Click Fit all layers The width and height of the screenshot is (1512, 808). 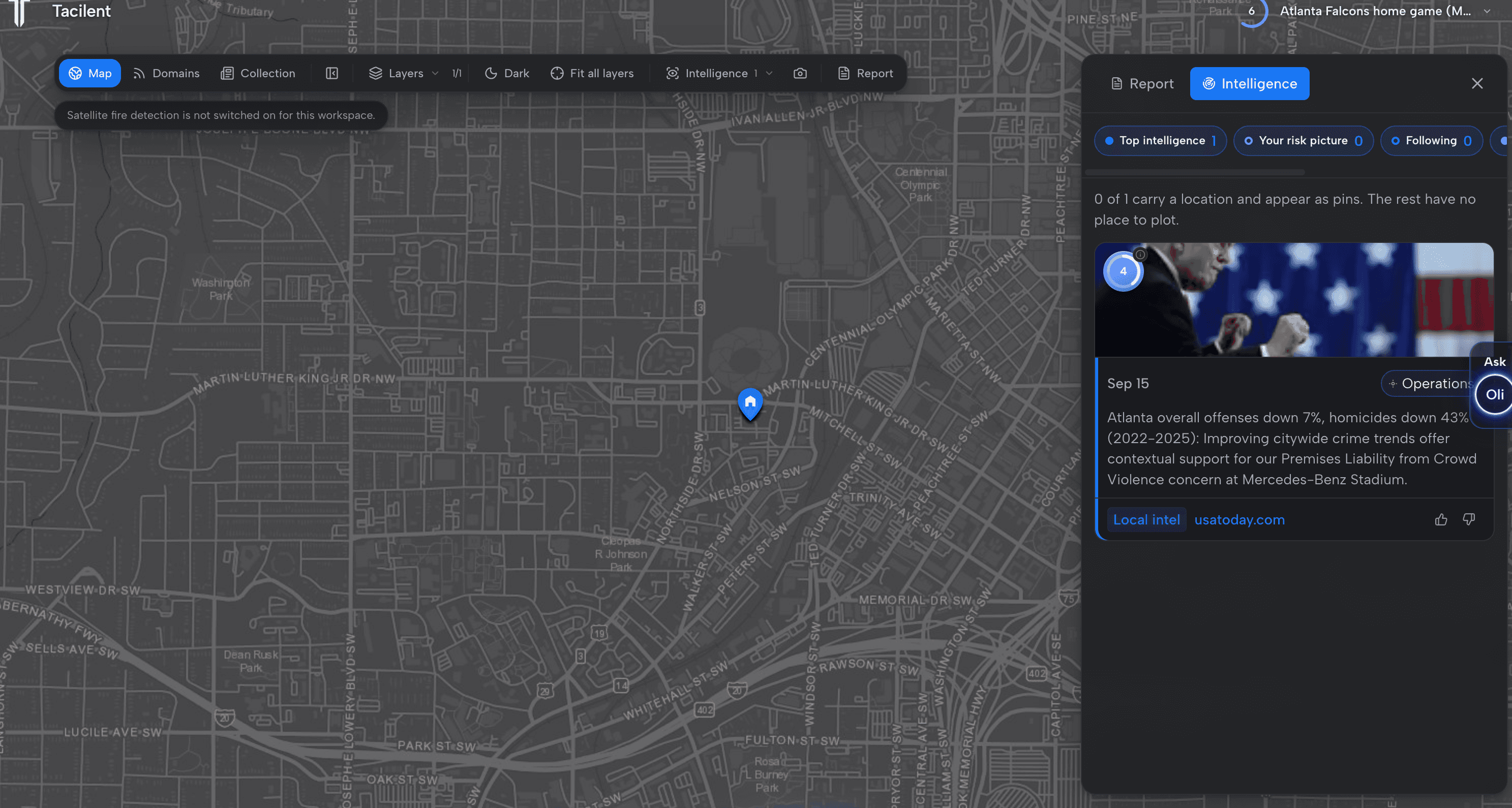pyautogui.click(x=592, y=73)
